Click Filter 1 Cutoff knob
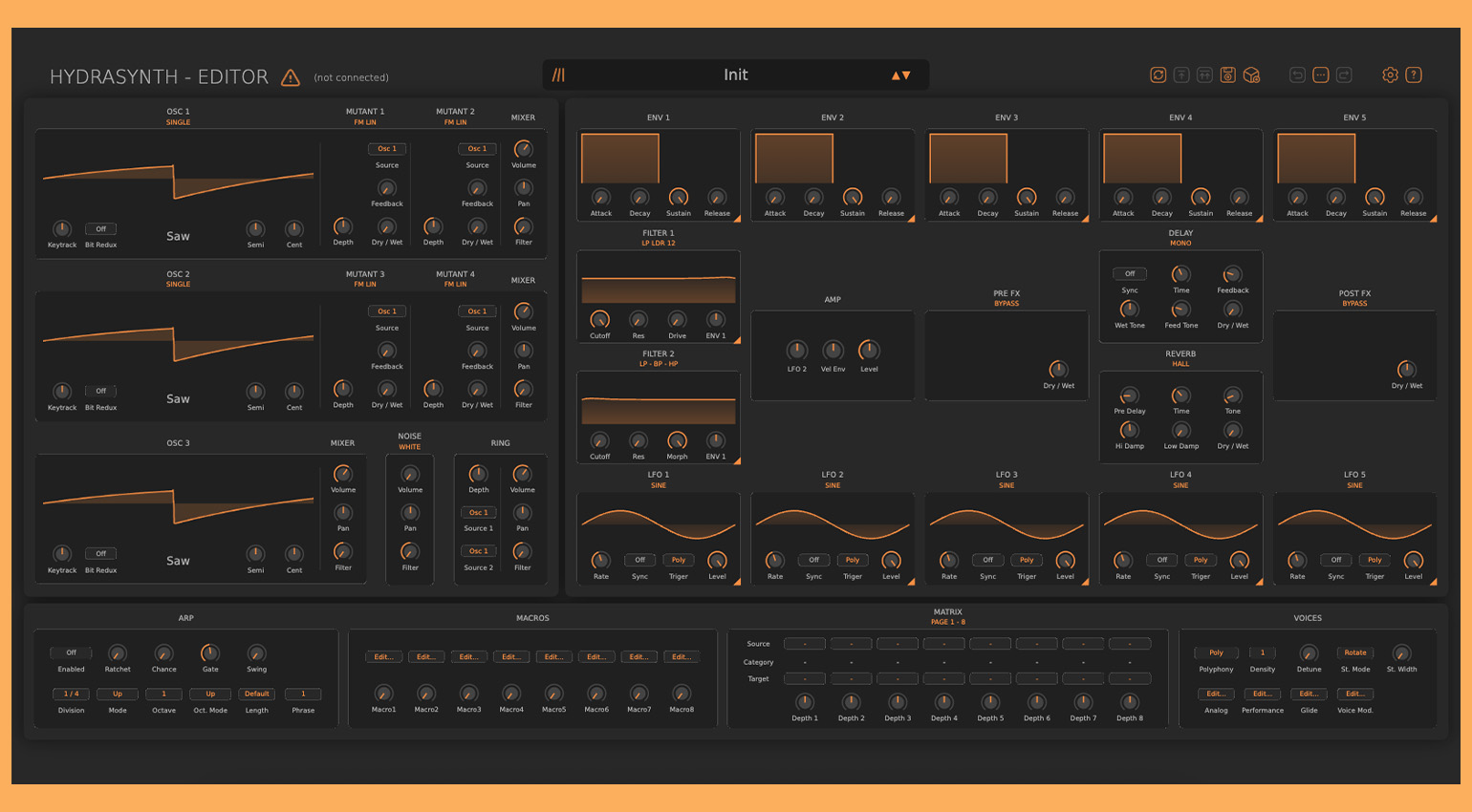This screenshot has height=812, width=1472. (599, 319)
